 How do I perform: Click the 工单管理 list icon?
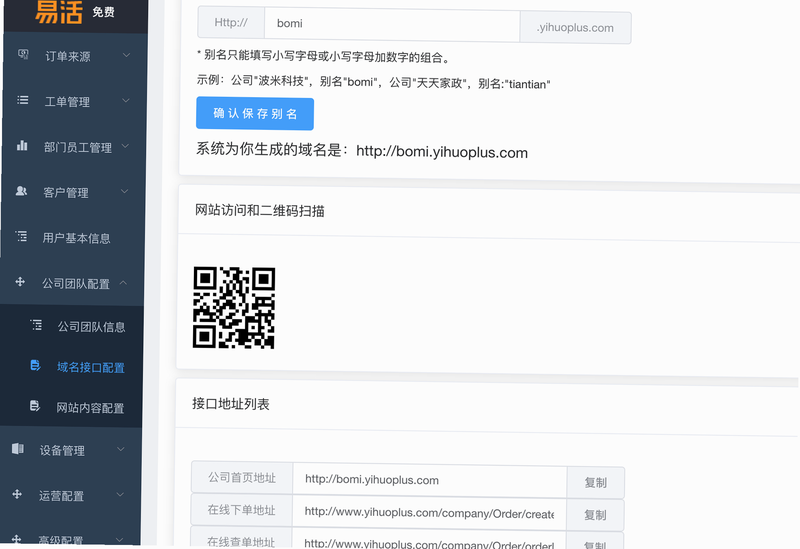click(x=22, y=100)
